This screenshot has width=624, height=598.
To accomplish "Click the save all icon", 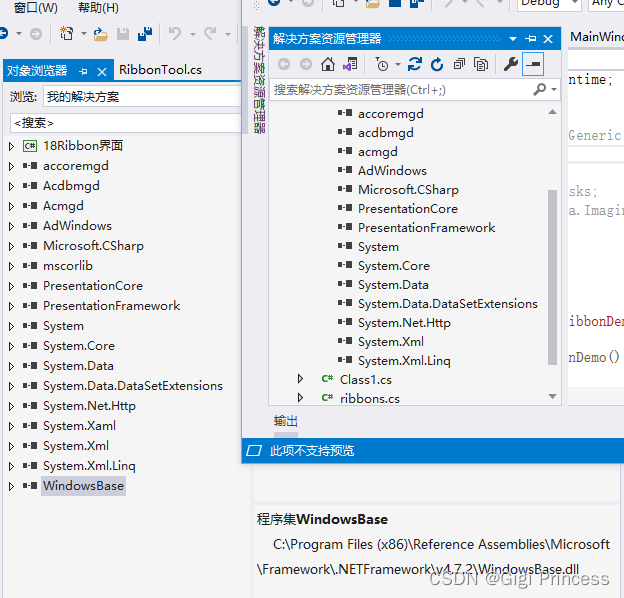I will (145, 34).
